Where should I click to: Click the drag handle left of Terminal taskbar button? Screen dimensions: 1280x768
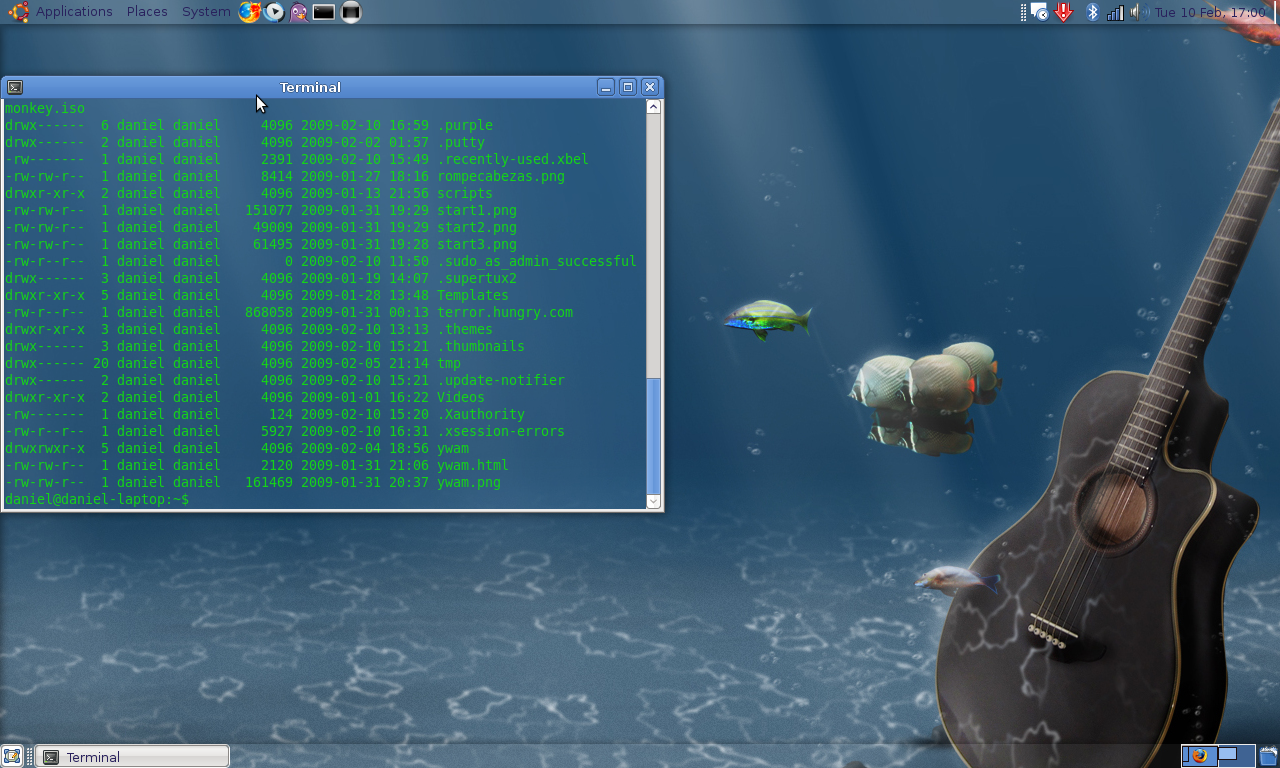point(30,756)
